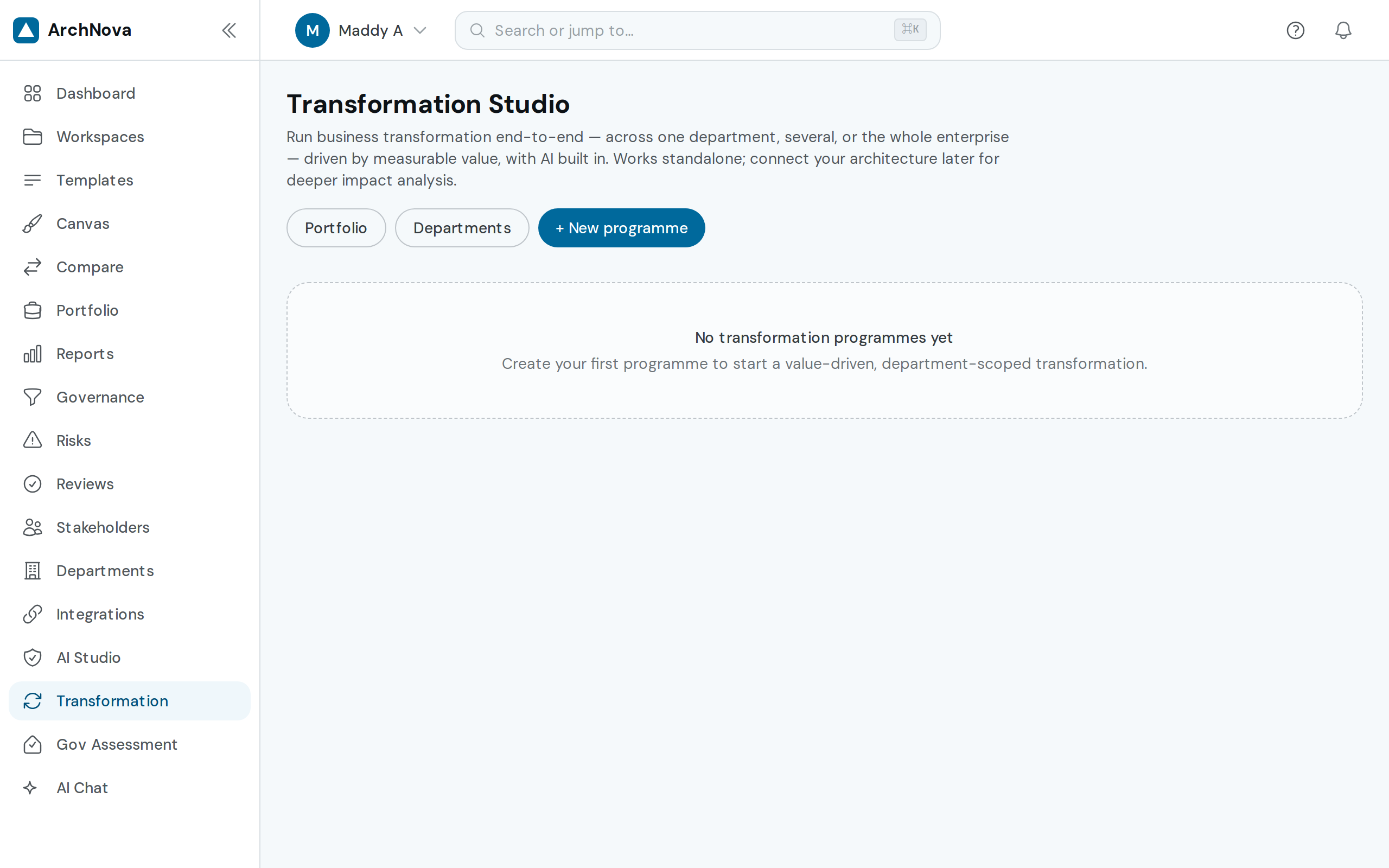Go to Workspaces in sidebar
Screen dimensions: 1389x868
[129, 137]
